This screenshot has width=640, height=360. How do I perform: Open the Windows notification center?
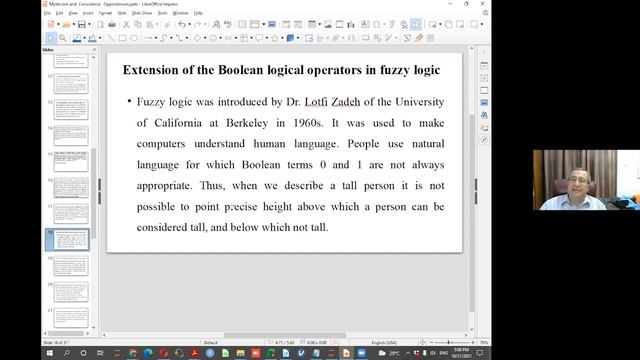click(480, 353)
